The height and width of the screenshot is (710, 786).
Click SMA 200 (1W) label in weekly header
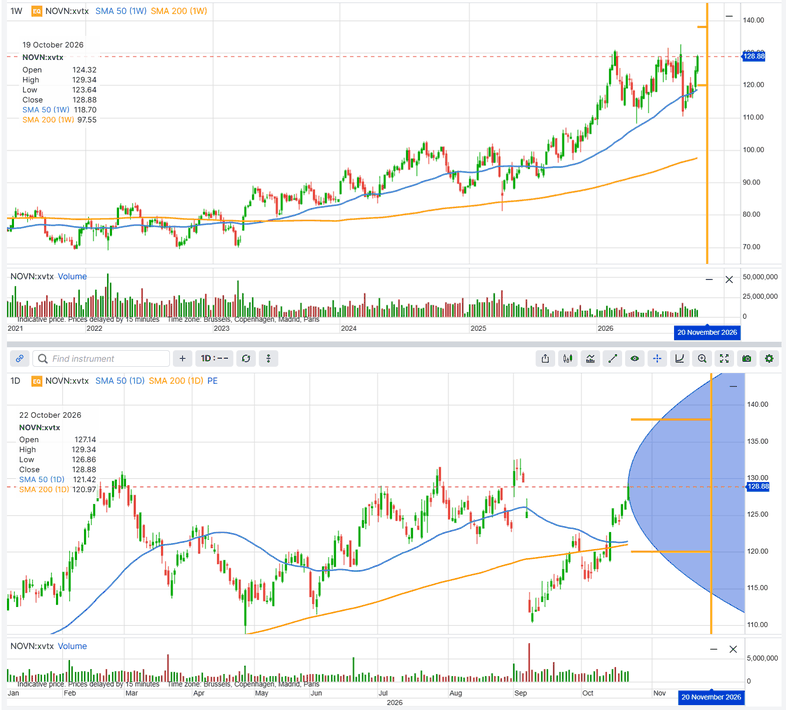coord(179,11)
